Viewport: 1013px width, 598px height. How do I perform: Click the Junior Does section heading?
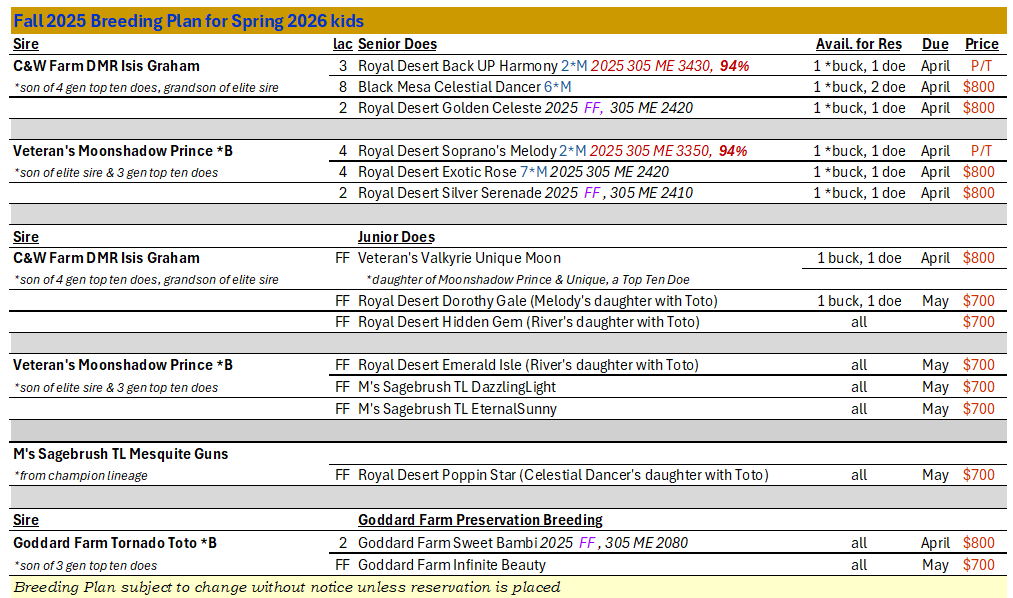click(397, 237)
